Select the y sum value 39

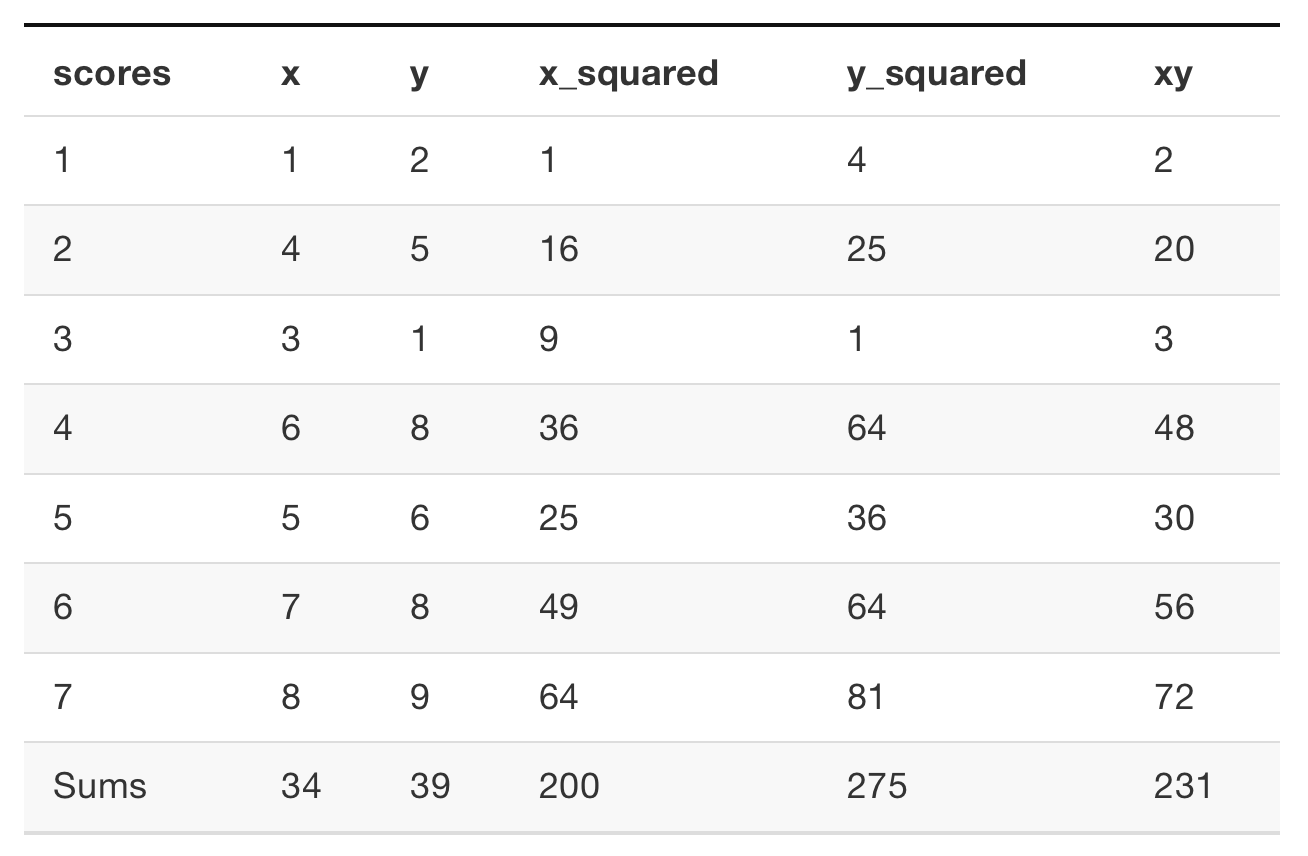pos(430,786)
